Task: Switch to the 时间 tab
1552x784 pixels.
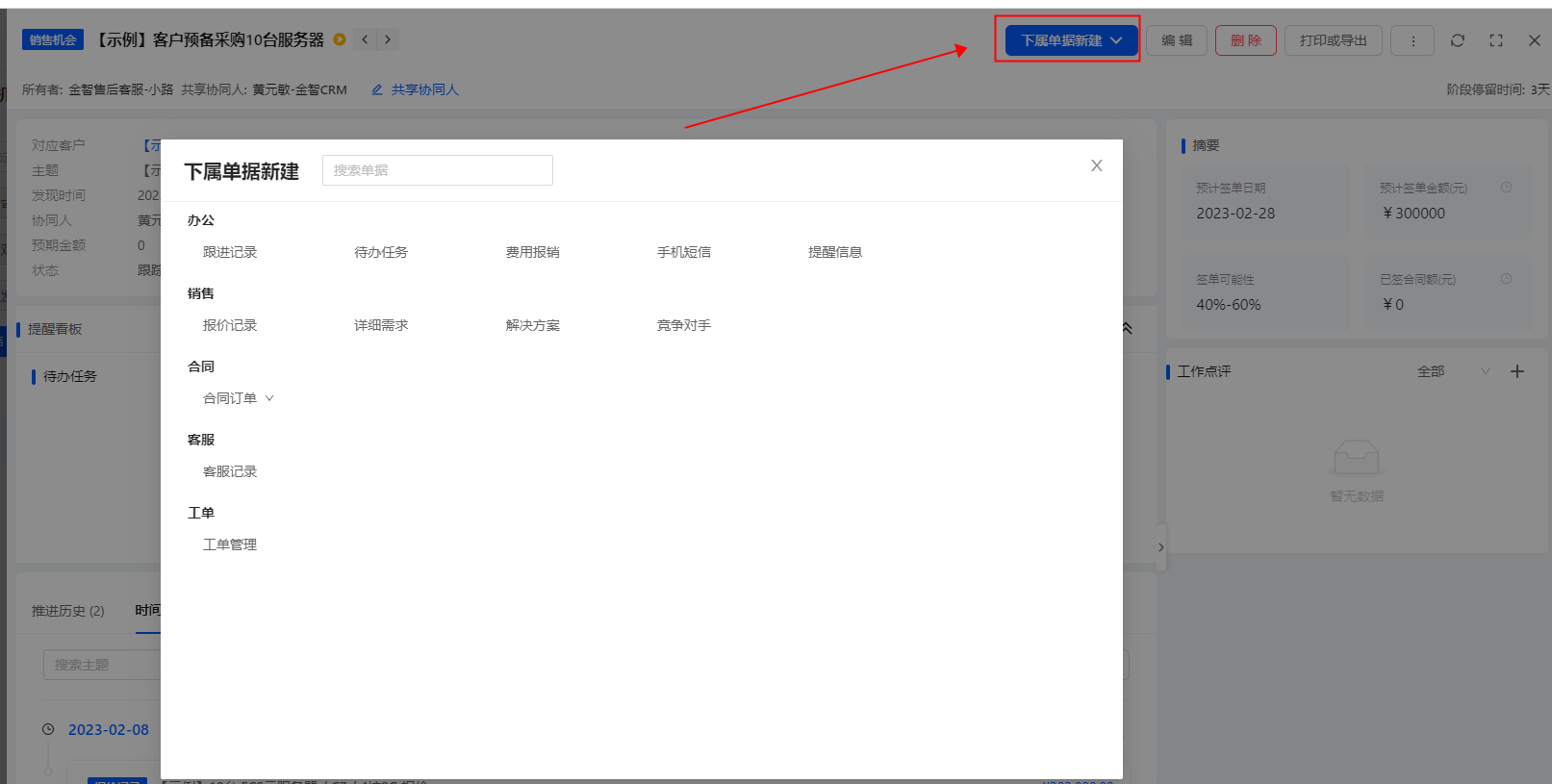Action: point(147,611)
